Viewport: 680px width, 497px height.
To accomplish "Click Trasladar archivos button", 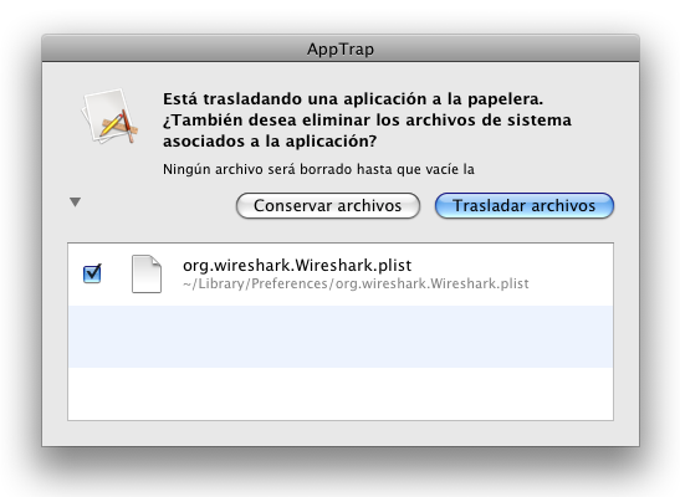I will pyautogui.click(x=524, y=206).
